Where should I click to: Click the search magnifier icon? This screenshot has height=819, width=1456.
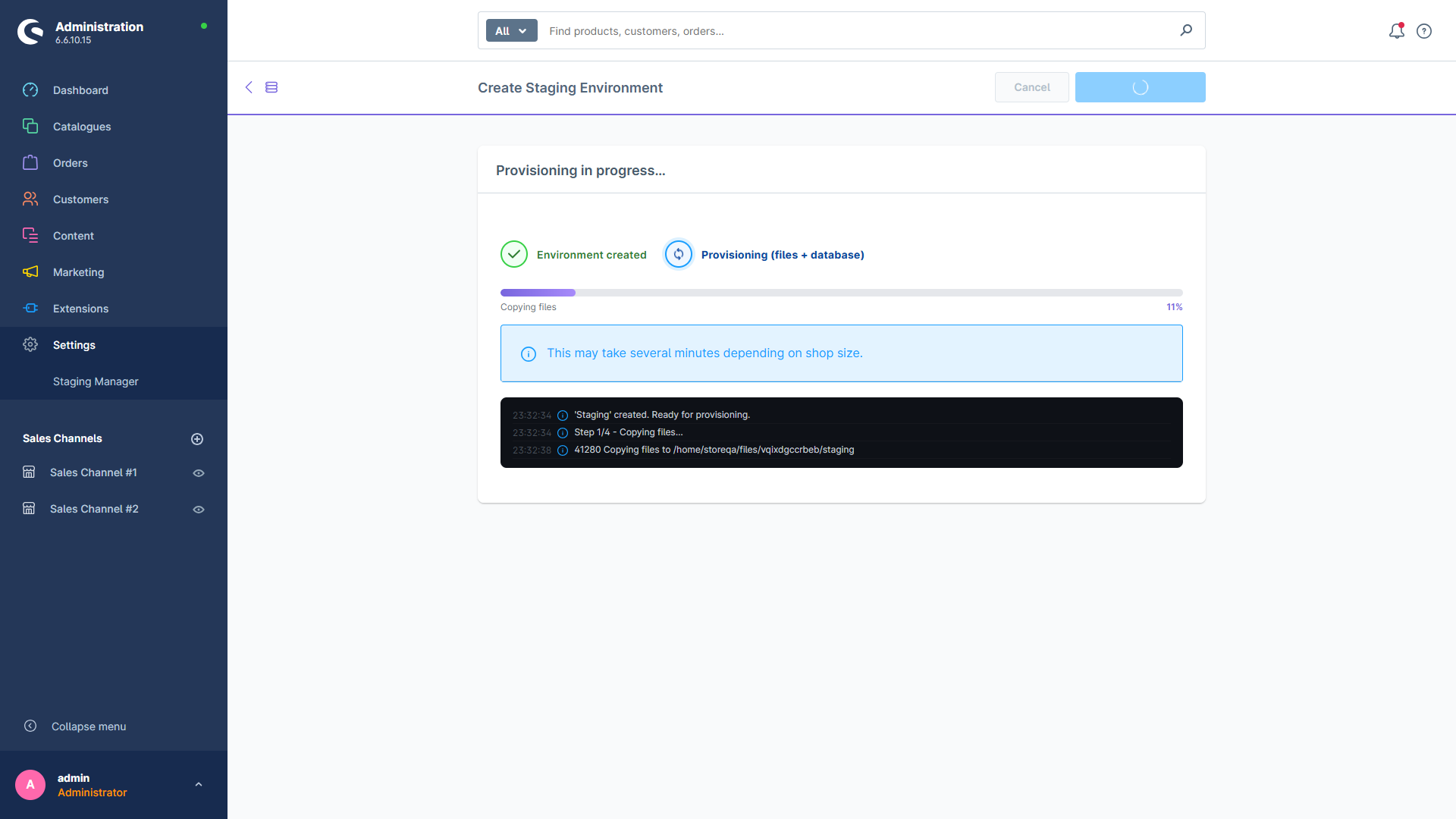1186,30
